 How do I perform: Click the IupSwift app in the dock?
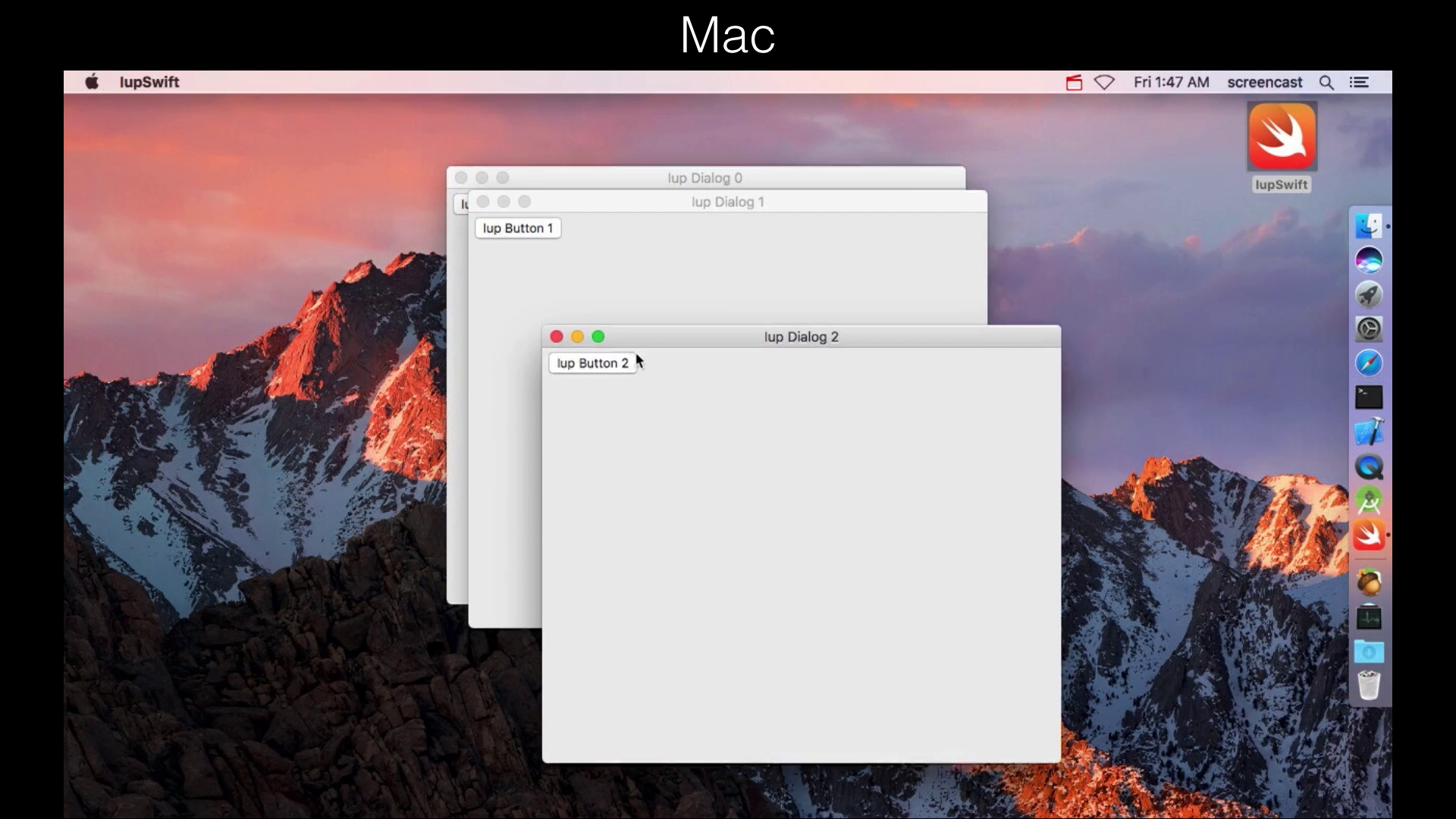[1369, 535]
